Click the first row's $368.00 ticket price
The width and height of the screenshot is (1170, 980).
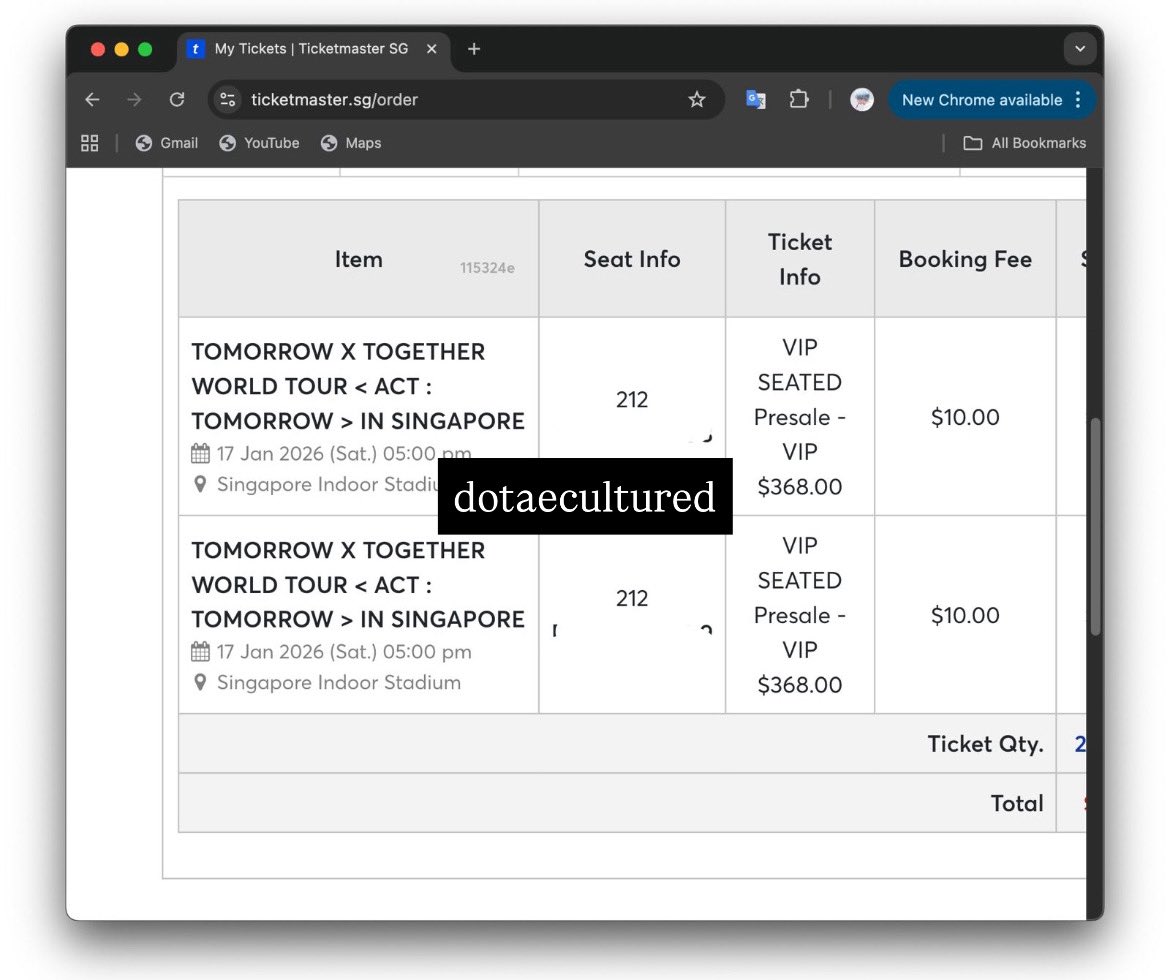(800, 487)
